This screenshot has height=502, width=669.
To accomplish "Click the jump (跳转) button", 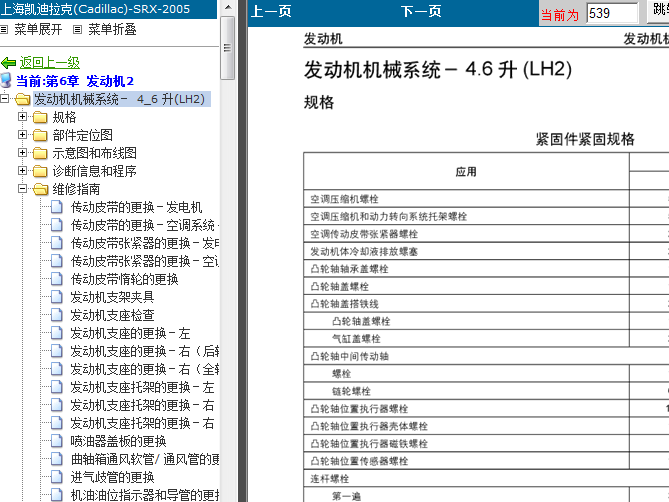I will click(658, 10).
